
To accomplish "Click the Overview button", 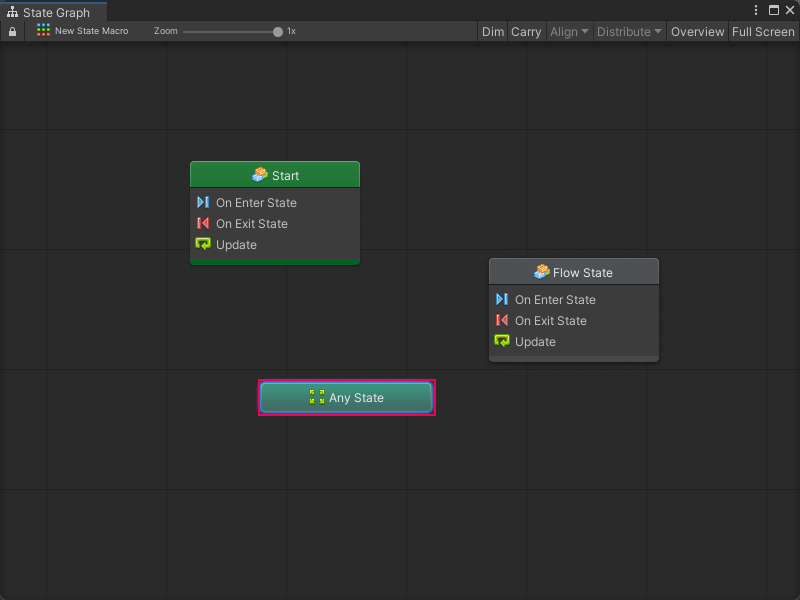I will (x=697, y=31).
